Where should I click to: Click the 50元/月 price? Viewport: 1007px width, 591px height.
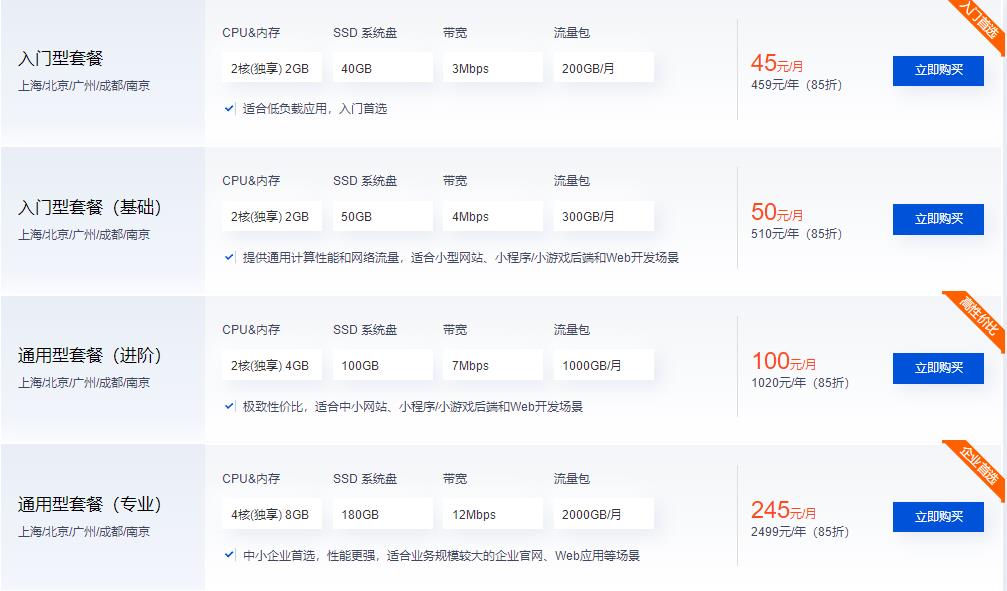tap(777, 212)
